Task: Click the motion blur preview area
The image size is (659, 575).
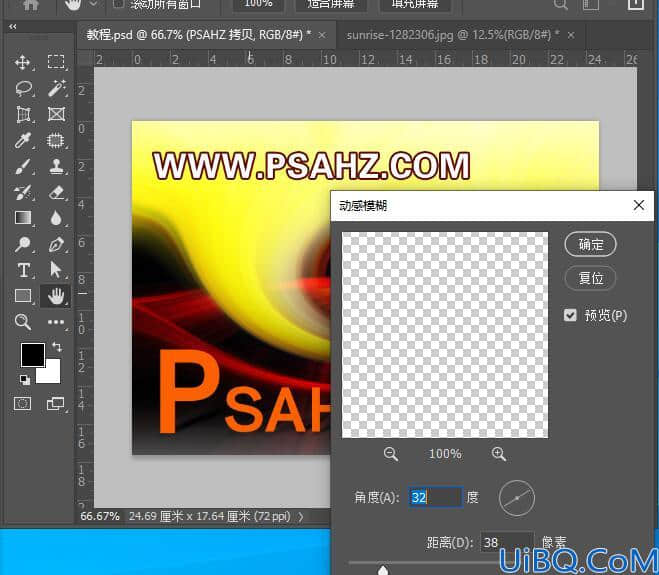Action: click(x=445, y=335)
